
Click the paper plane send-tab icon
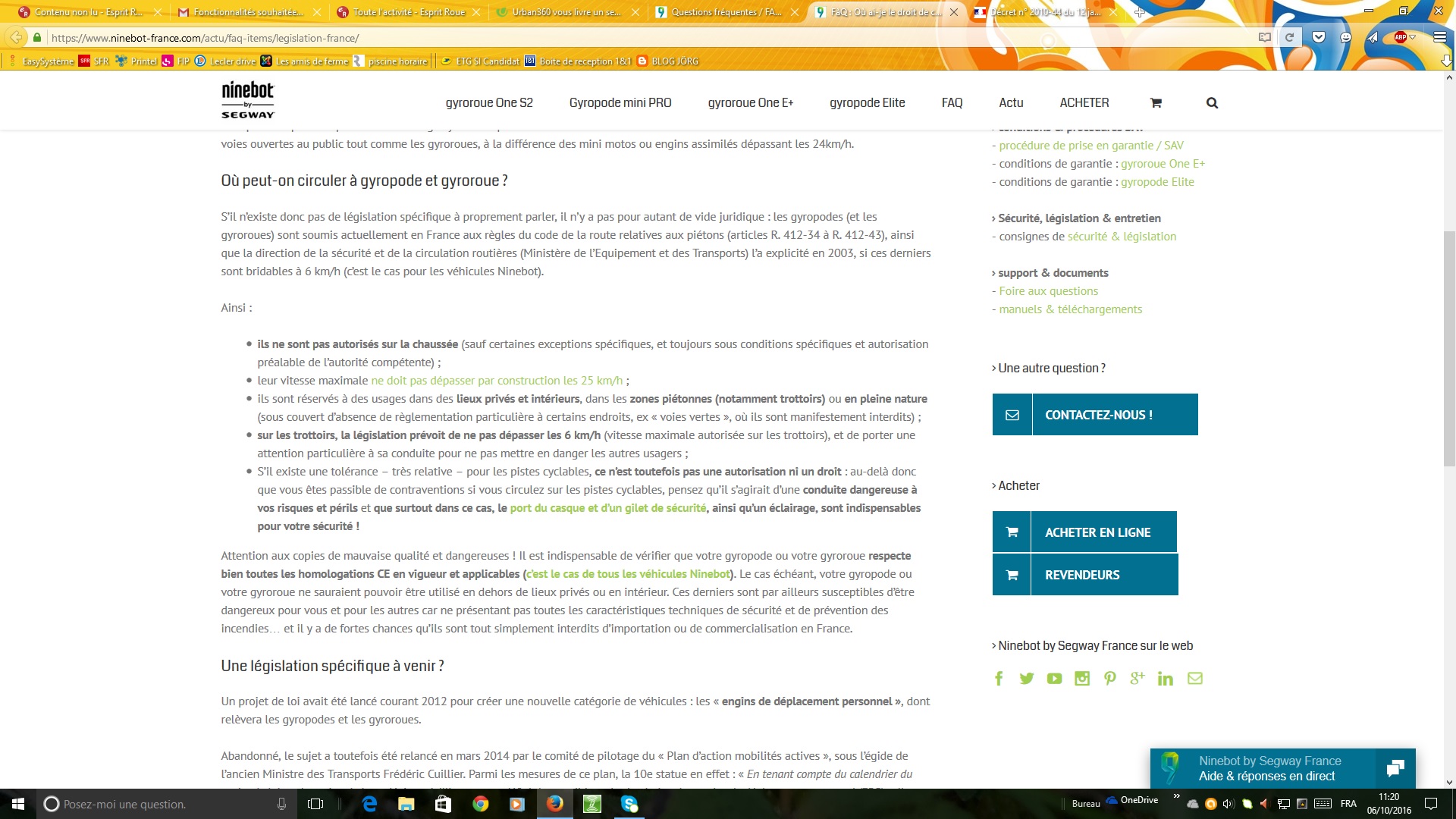coord(1373,37)
